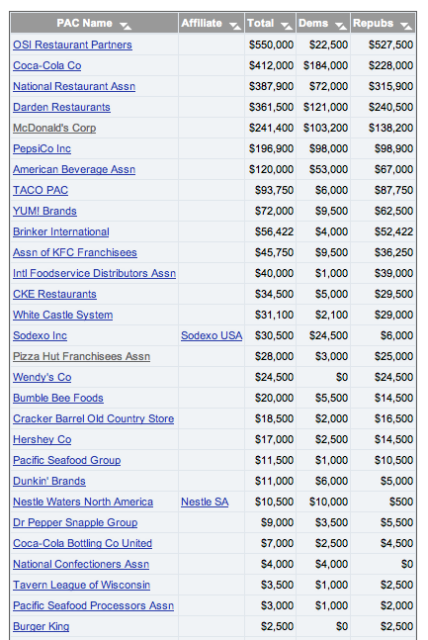Select Tavern League of Wisconsin link

coord(81,585)
